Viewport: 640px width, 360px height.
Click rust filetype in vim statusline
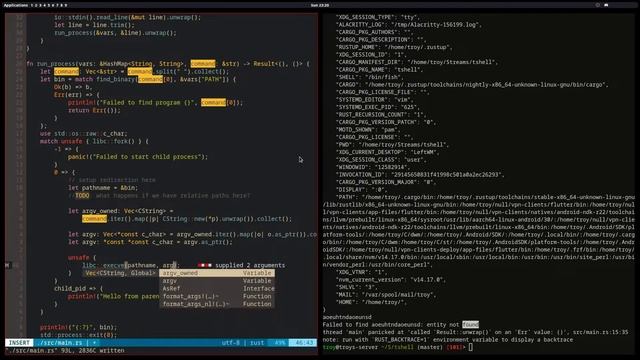[x=257, y=342]
